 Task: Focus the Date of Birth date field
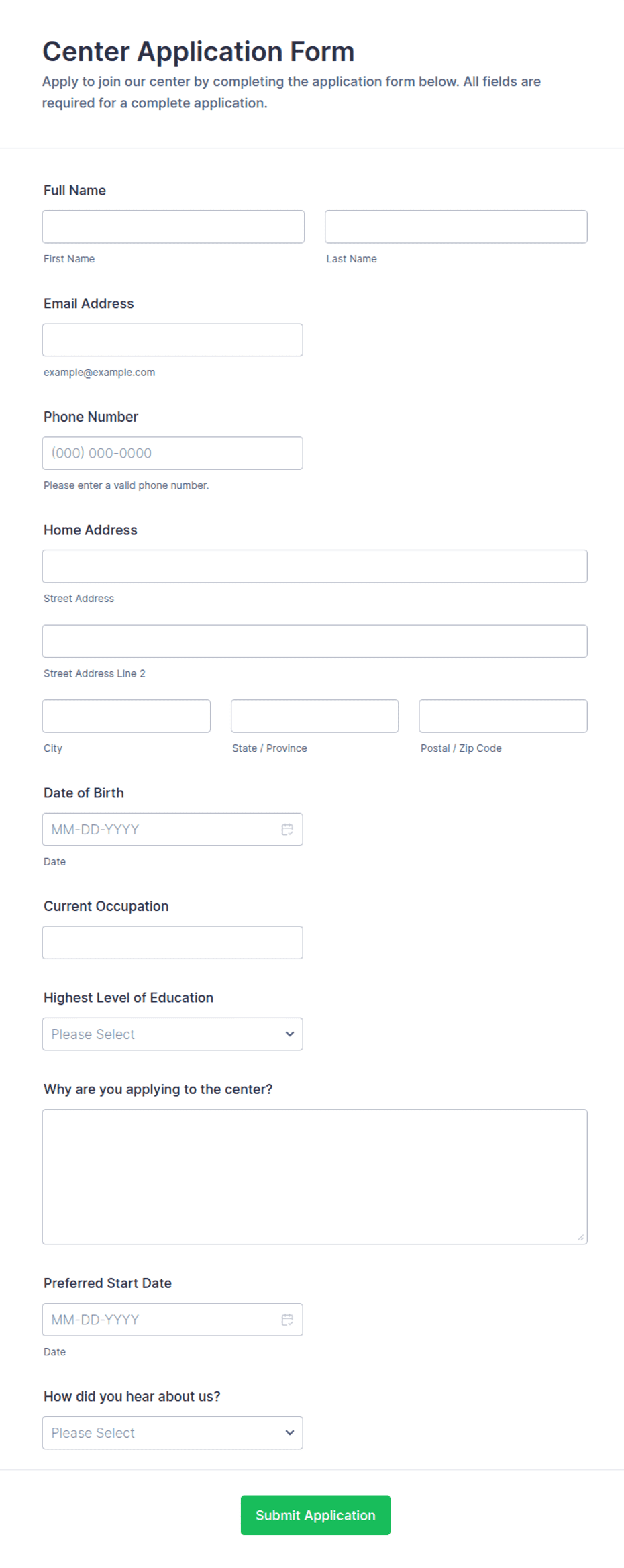172,830
